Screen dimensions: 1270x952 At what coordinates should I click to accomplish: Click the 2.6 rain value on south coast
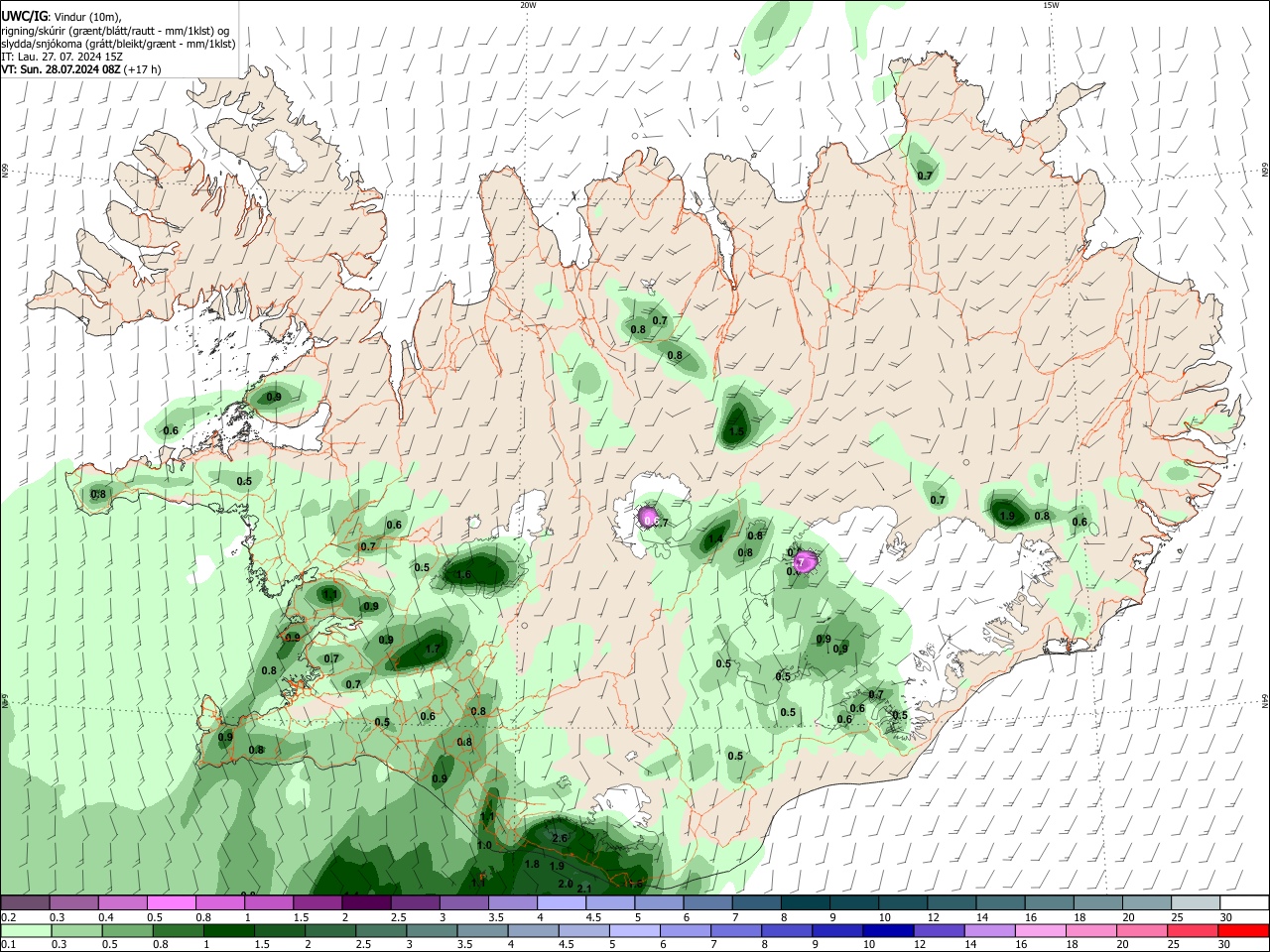(x=560, y=838)
